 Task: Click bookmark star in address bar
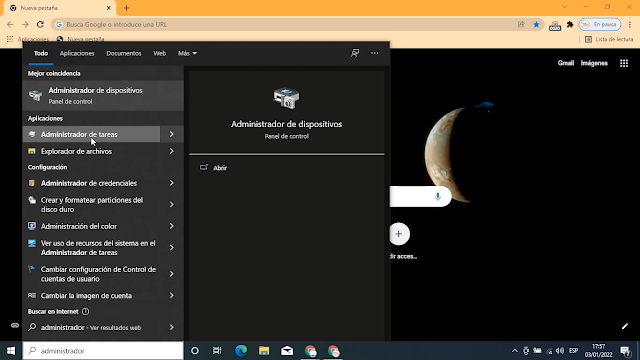[x=536, y=24]
